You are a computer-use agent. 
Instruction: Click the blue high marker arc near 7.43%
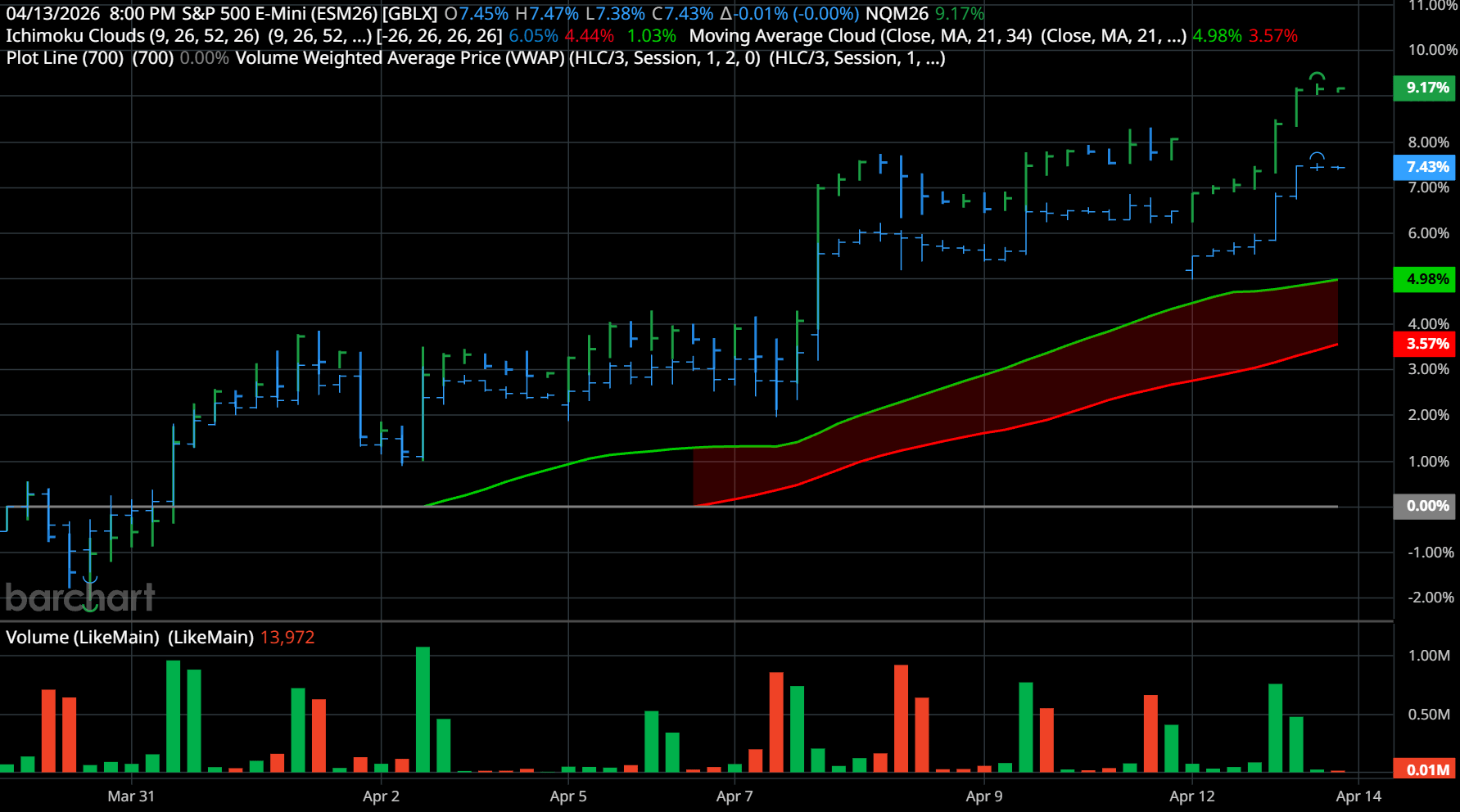pos(1317,156)
